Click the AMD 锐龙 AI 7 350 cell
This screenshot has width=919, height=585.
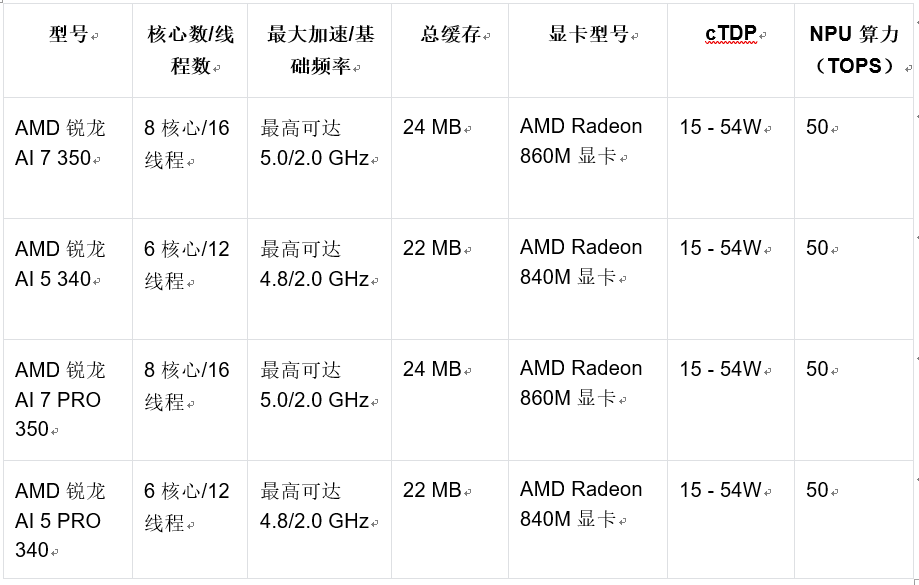[60, 143]
